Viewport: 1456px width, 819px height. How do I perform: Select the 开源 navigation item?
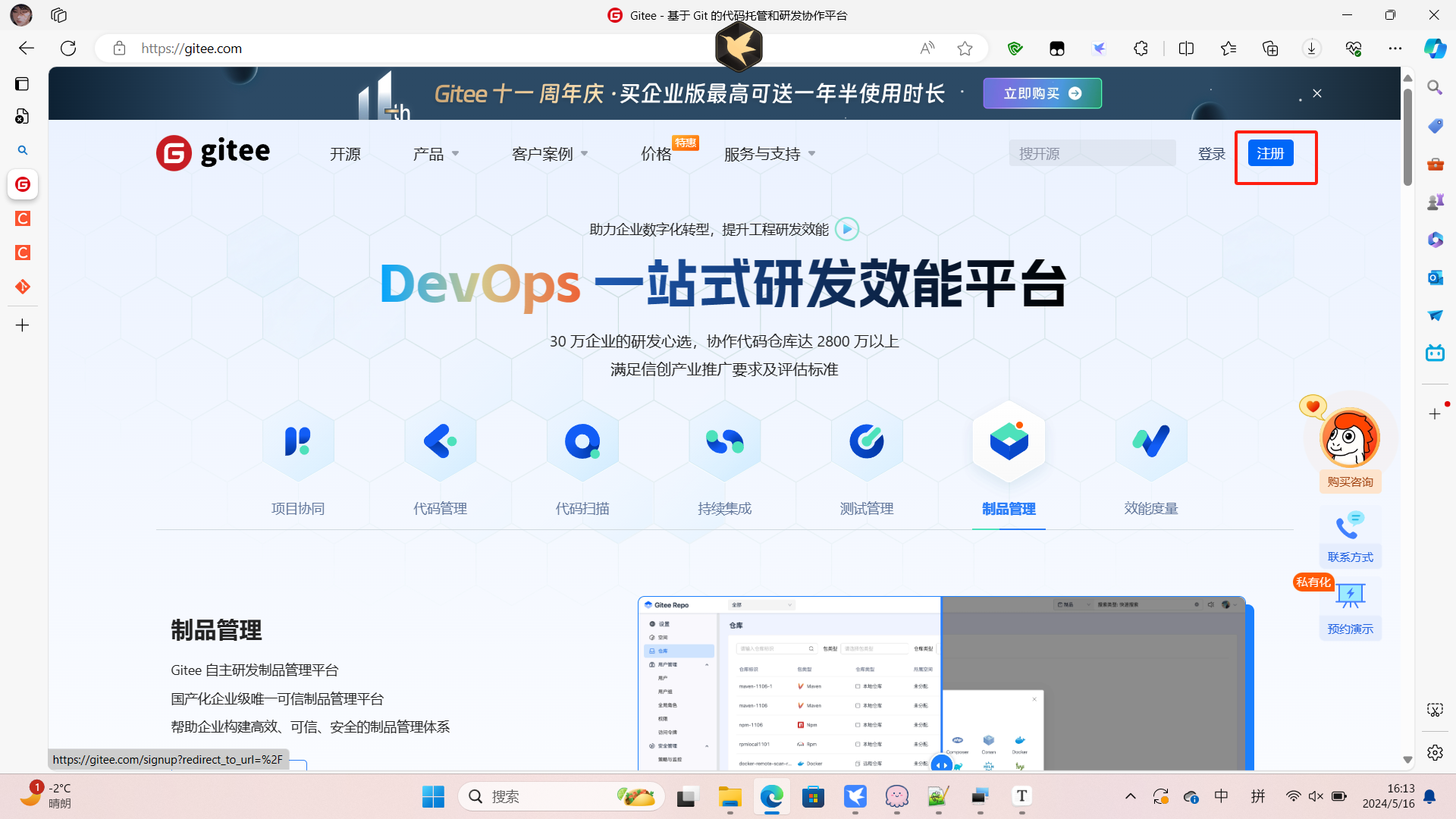[345, 152]
